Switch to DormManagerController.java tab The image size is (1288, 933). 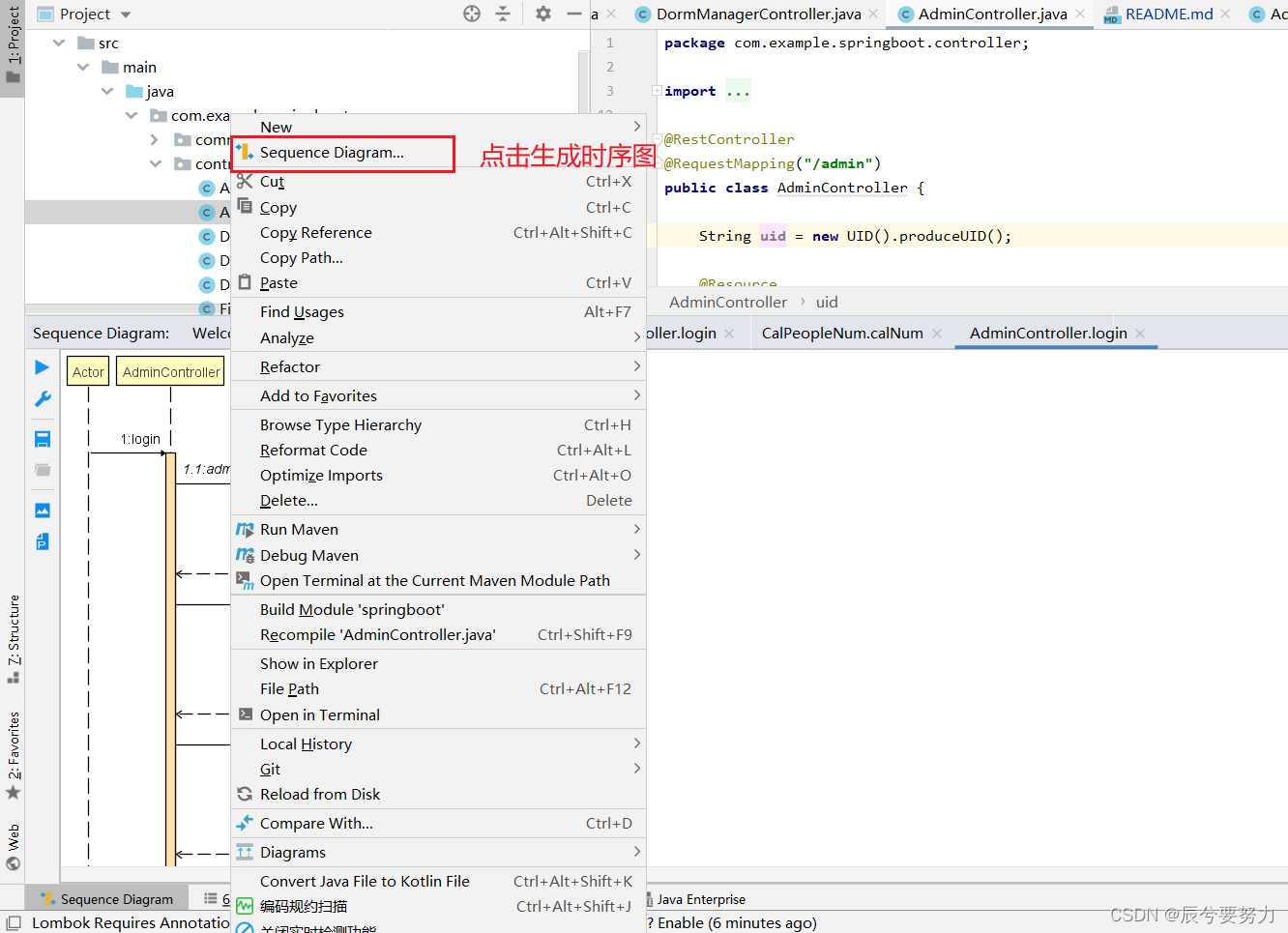coord(758,14)
